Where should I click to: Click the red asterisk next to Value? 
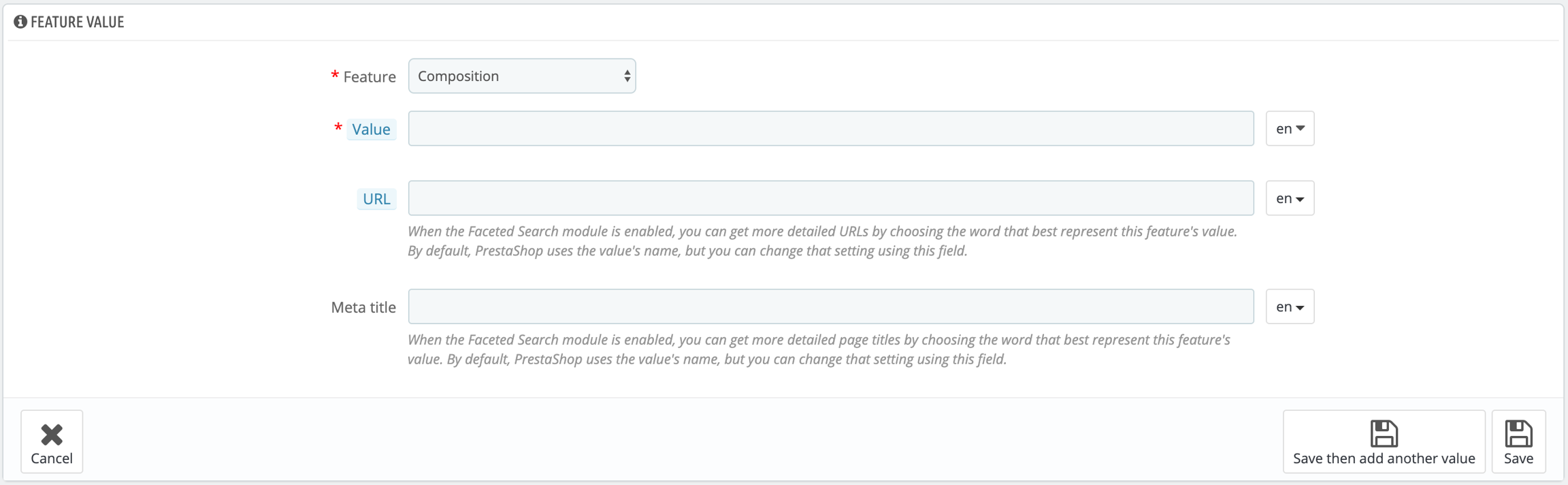coord(338,128)
